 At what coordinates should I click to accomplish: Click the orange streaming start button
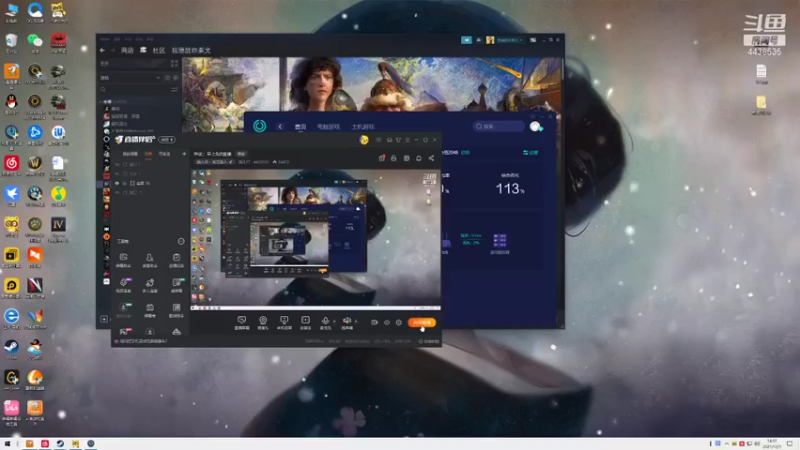(422, 322)
